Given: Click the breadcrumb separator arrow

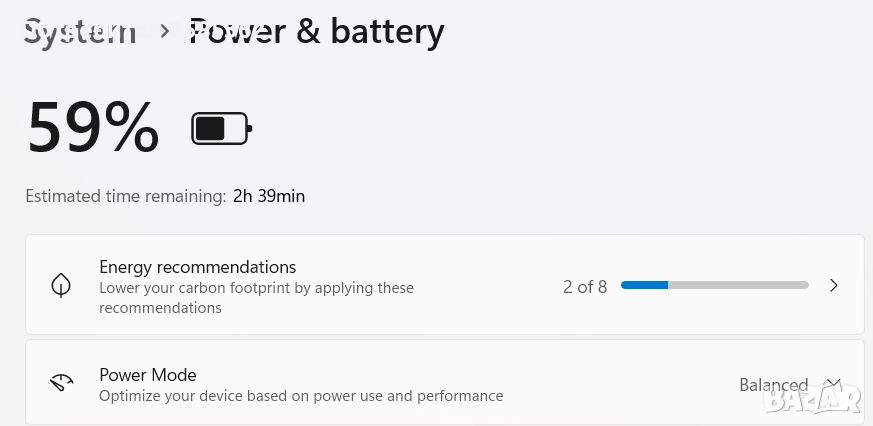Looking at the screenshot, I should click(165, 31).
